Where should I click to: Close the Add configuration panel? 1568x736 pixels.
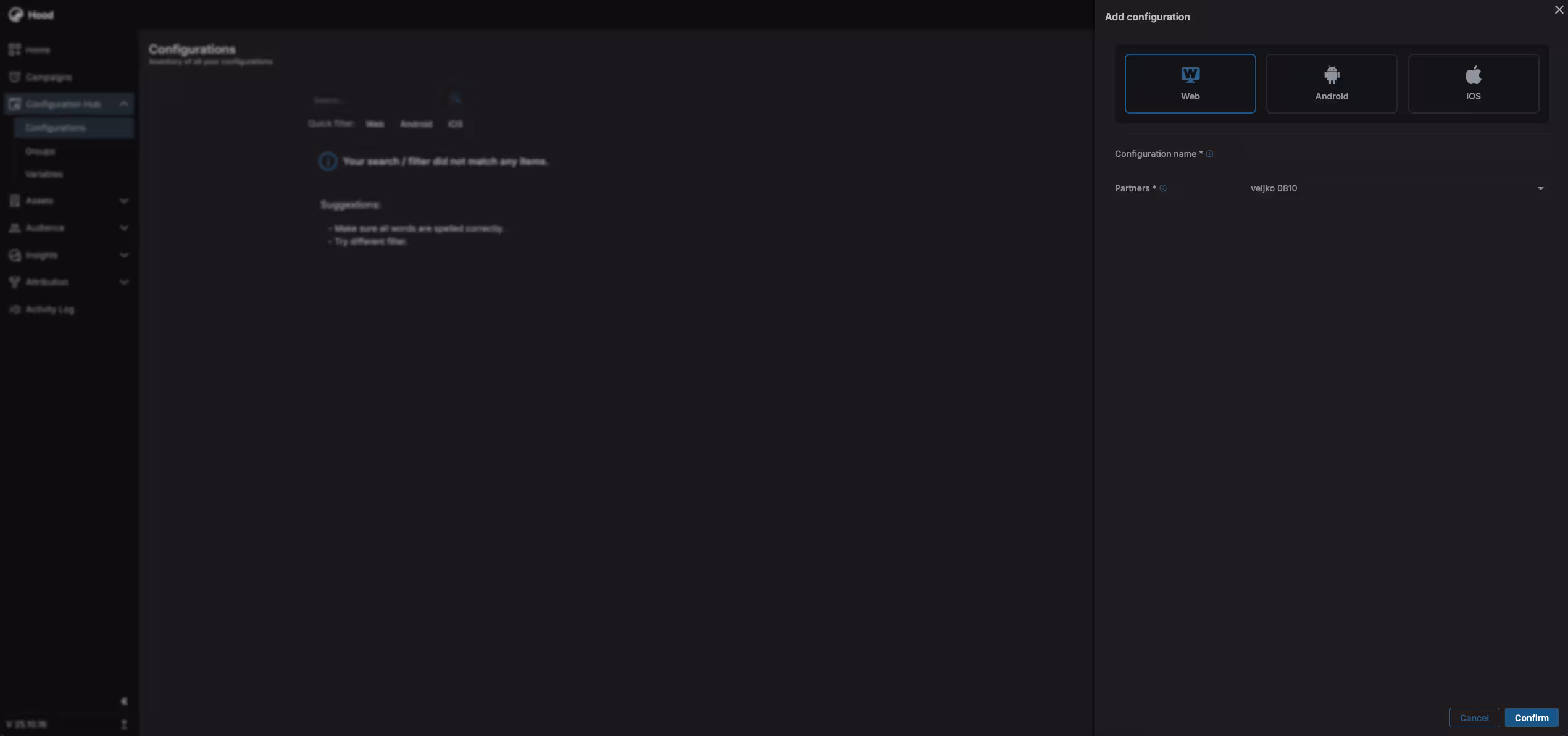pyautogui.click(x=1558, y=9)
